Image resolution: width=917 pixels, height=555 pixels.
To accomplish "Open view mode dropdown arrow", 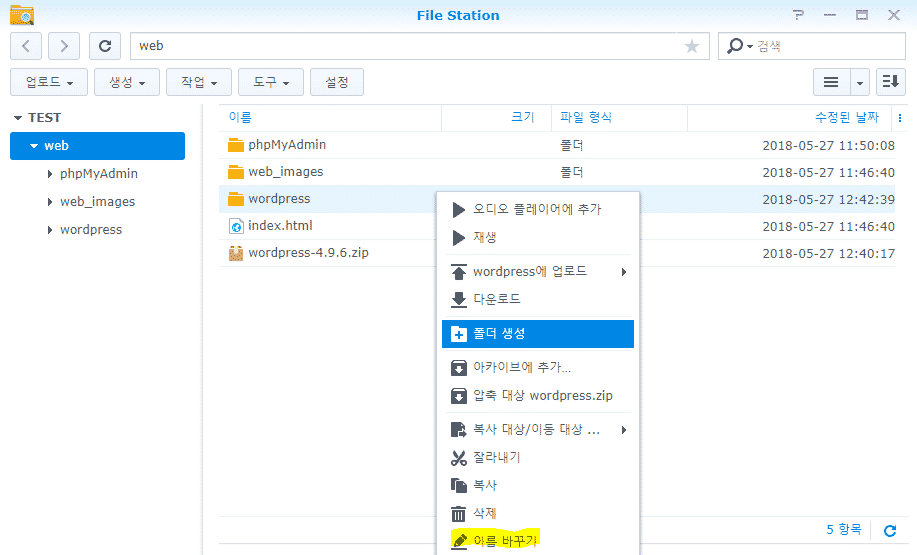I will point(860,82).
